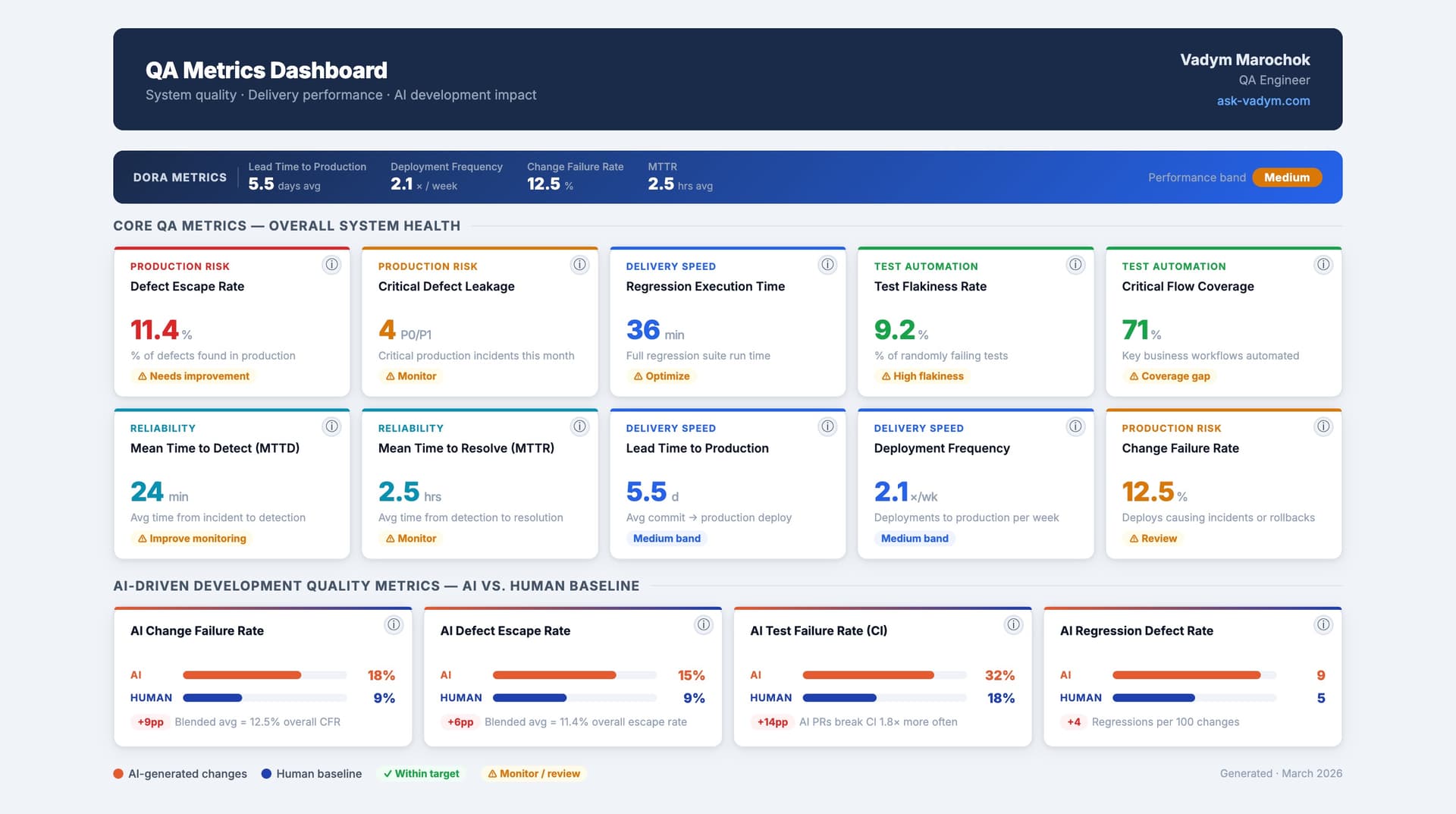Click info icon on Test Flakiness Rate card
The height and width of the screenshot is (814, 1456).
(x=1075, y=265)
